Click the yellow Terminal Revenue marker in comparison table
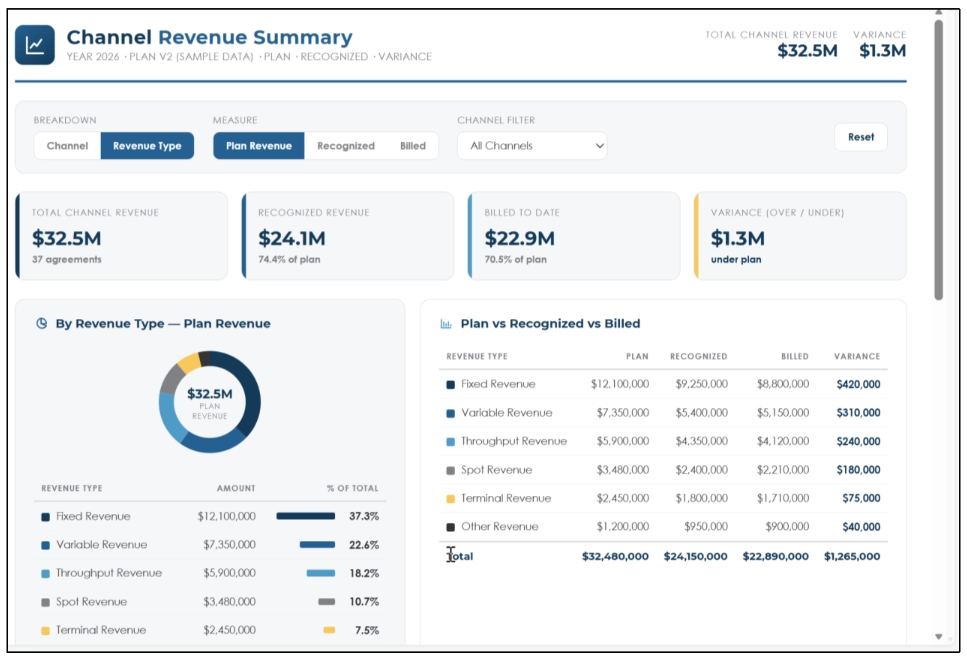The height and width of the screenshot is (661, 967). coord(450,498)
